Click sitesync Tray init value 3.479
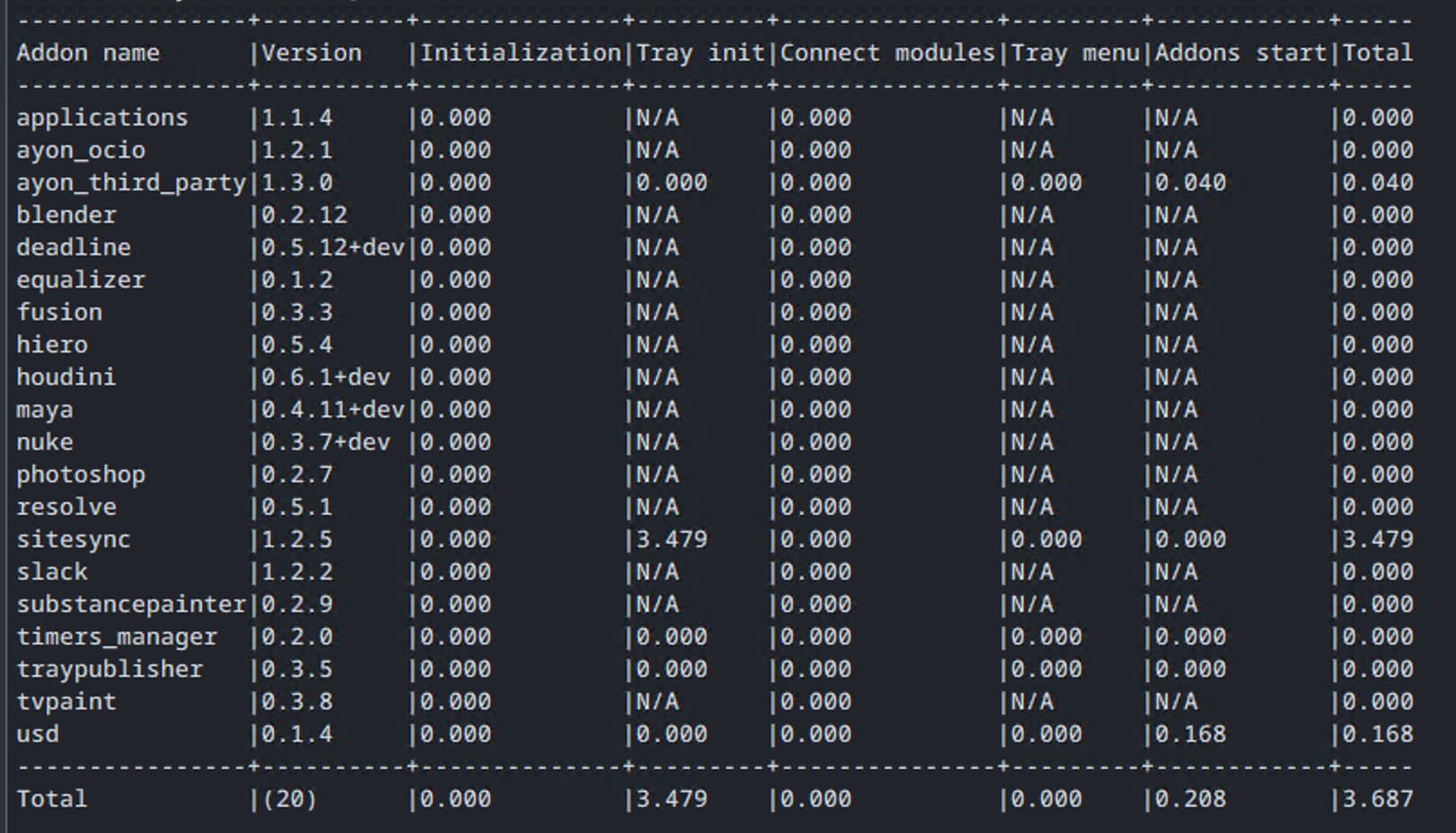The width and height of the screenshot is (1456, 833). (672, 540)
